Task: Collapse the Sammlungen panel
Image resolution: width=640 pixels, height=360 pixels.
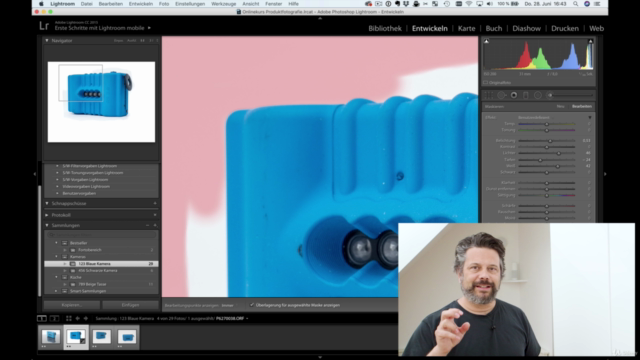Action: point(47,225)
